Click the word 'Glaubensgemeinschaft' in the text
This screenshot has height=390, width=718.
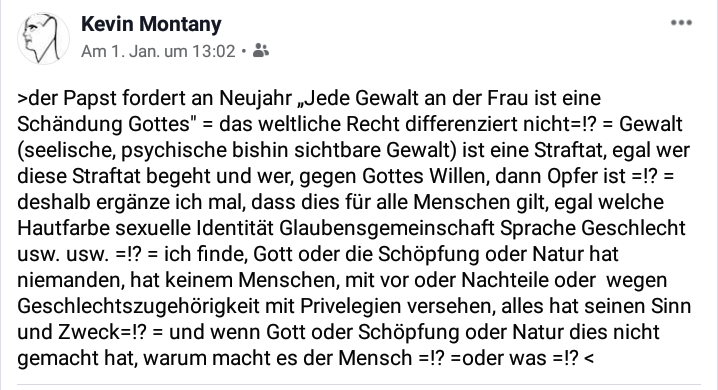coord(386,228)
